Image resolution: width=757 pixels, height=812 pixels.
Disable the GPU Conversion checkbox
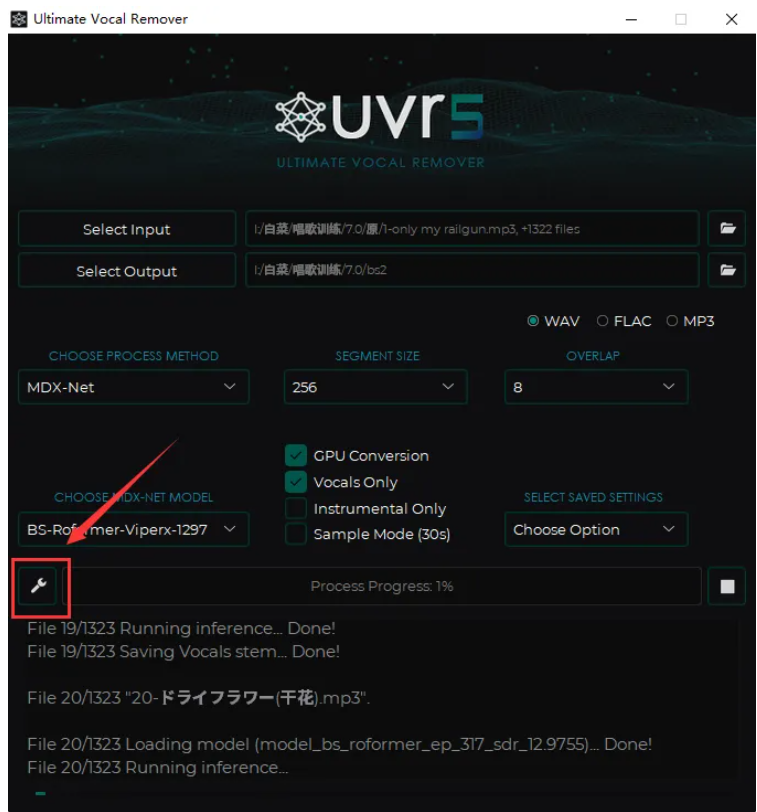pyautogui.click(x=296, y=456)
